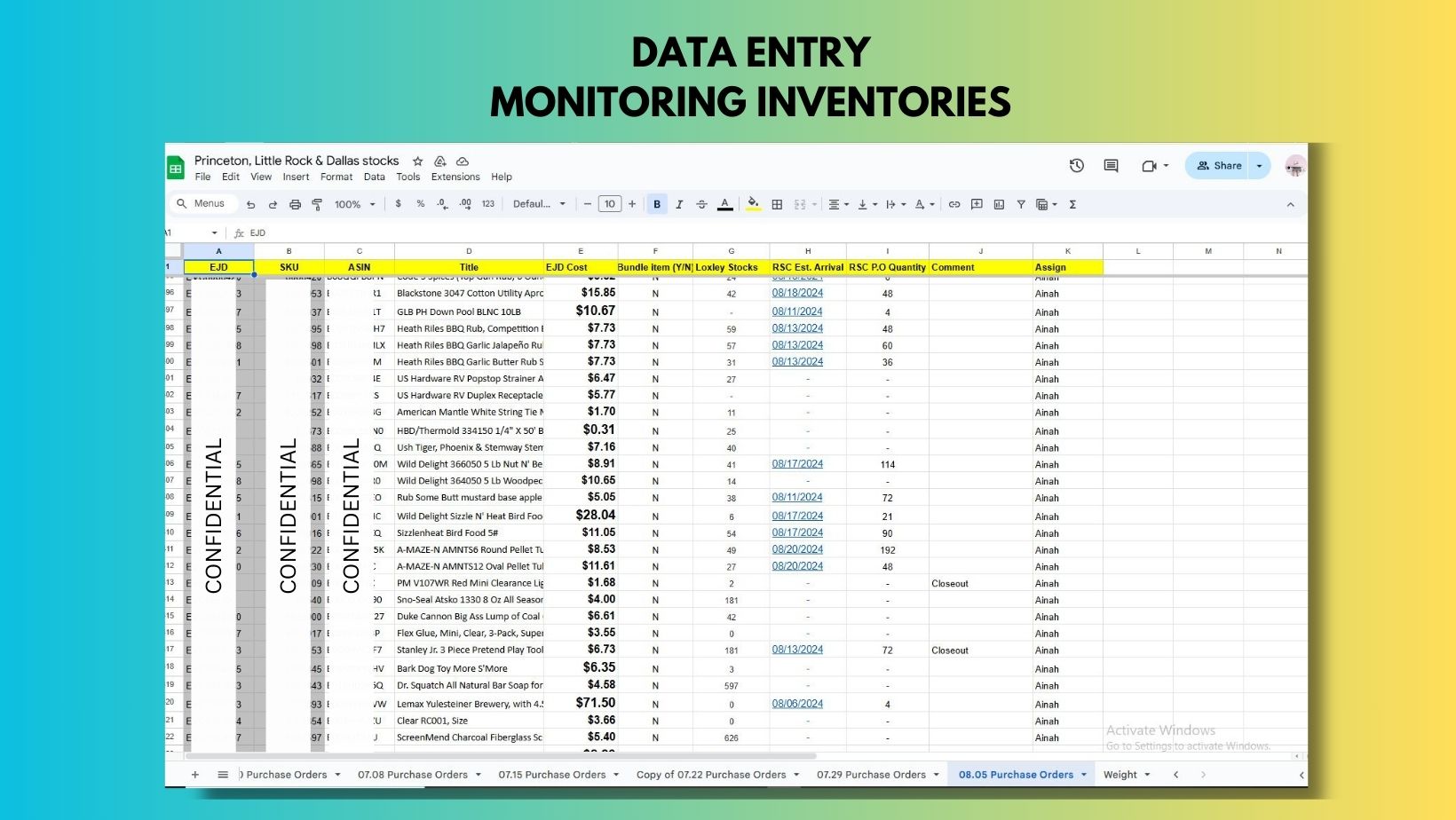Open the Data menu

(375, 177)
